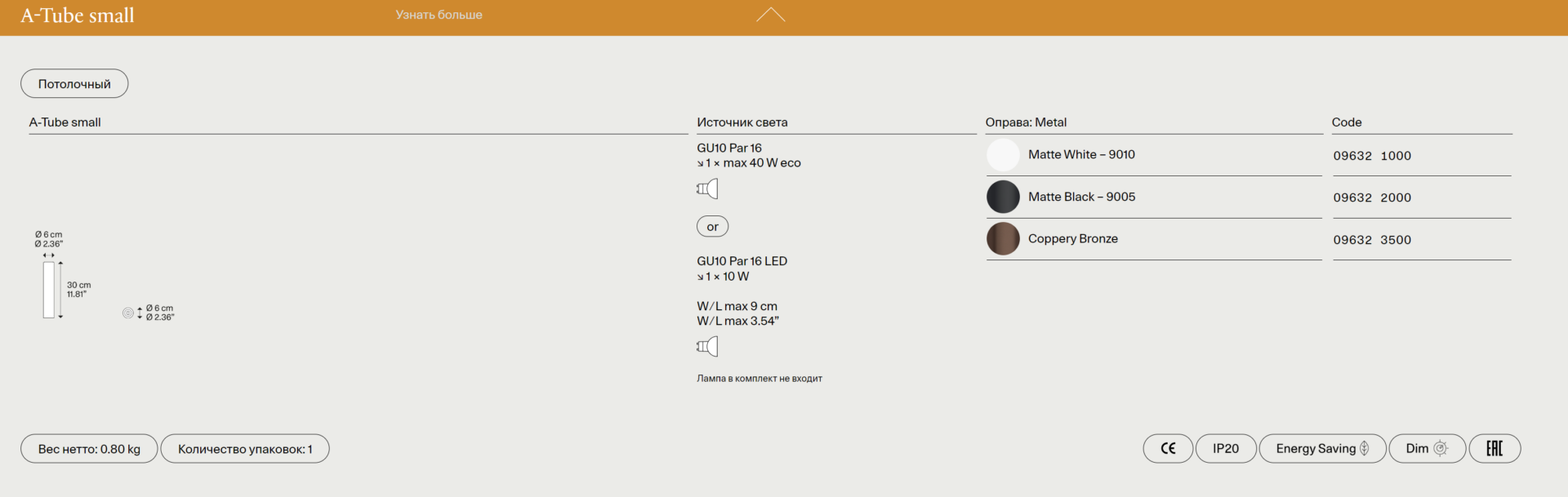
Task: Click the Вес нетто 0.80 kg pill
Action: (x=89, y=449)
